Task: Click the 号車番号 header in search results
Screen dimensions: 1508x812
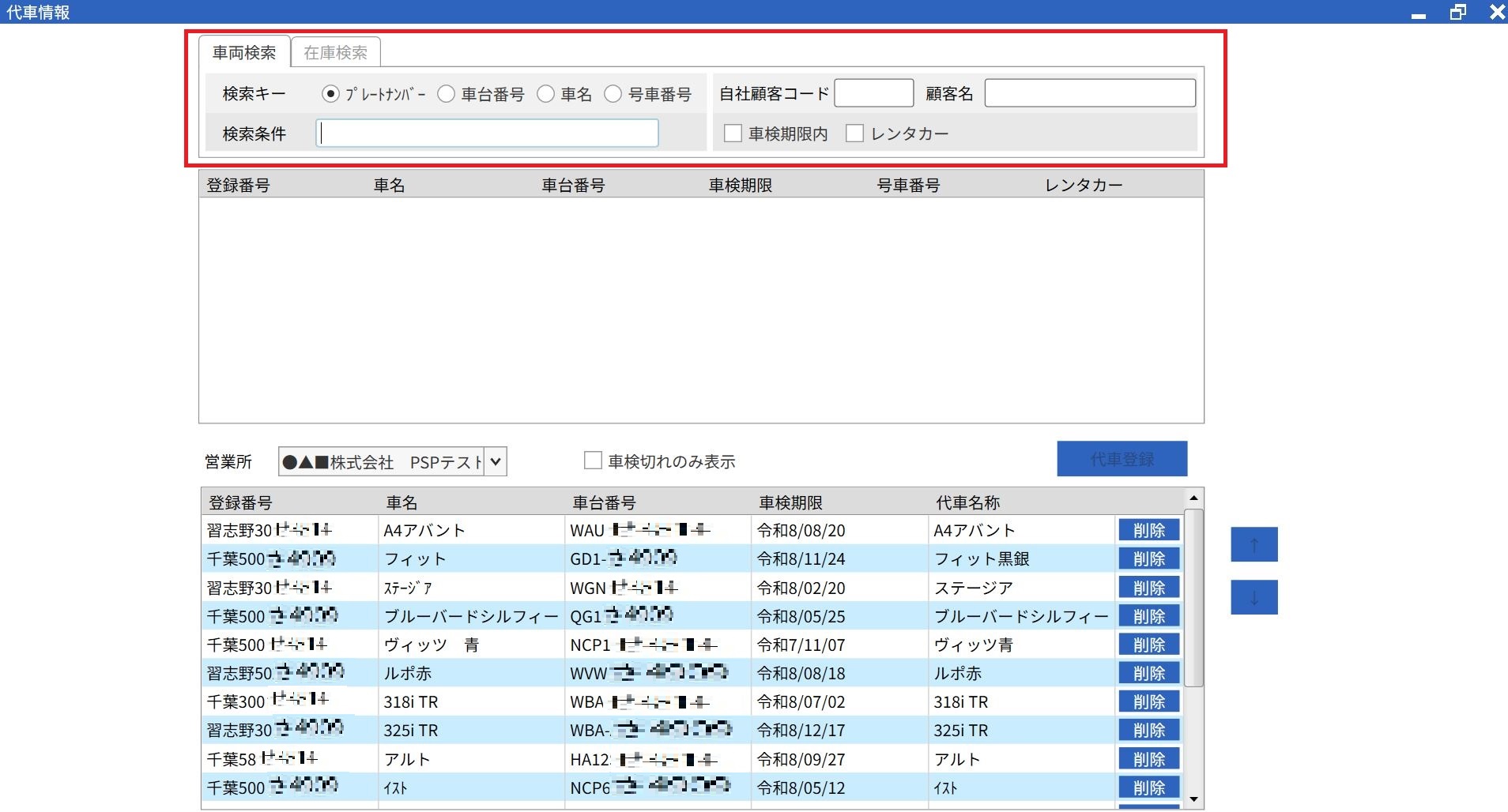Action: pos(909,186)
